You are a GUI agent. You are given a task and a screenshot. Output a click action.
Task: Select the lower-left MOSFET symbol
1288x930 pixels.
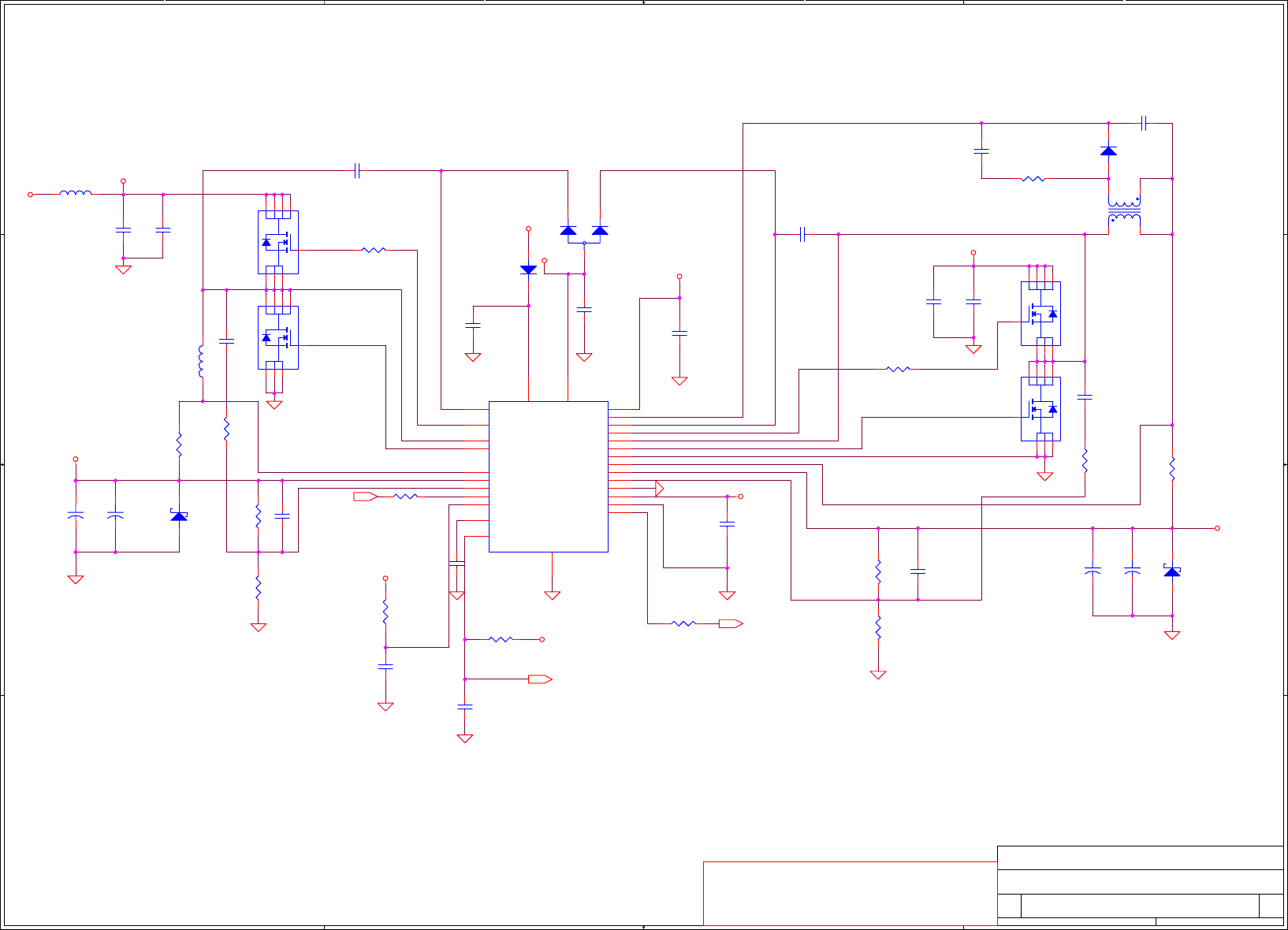pos(278,337)
